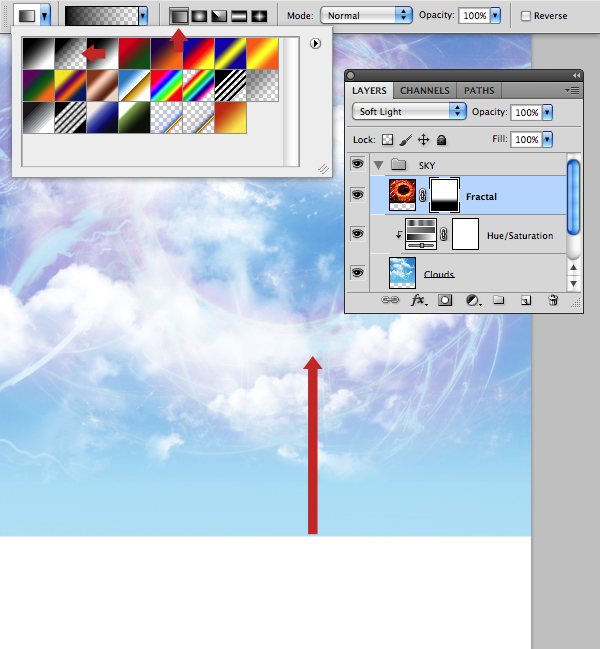Open the layer style fx menu

point(419,300)
